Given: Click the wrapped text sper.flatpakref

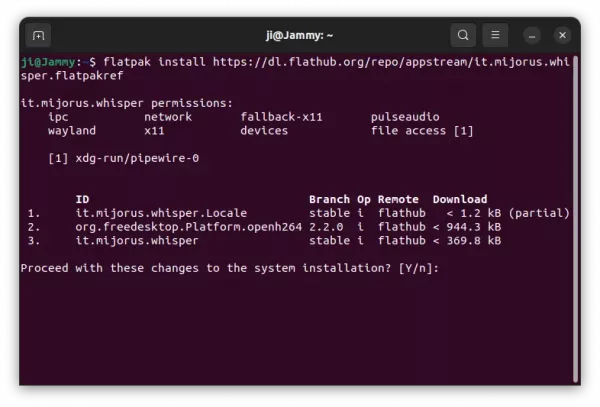Looking at the screenshot, I should coord(72,76).
